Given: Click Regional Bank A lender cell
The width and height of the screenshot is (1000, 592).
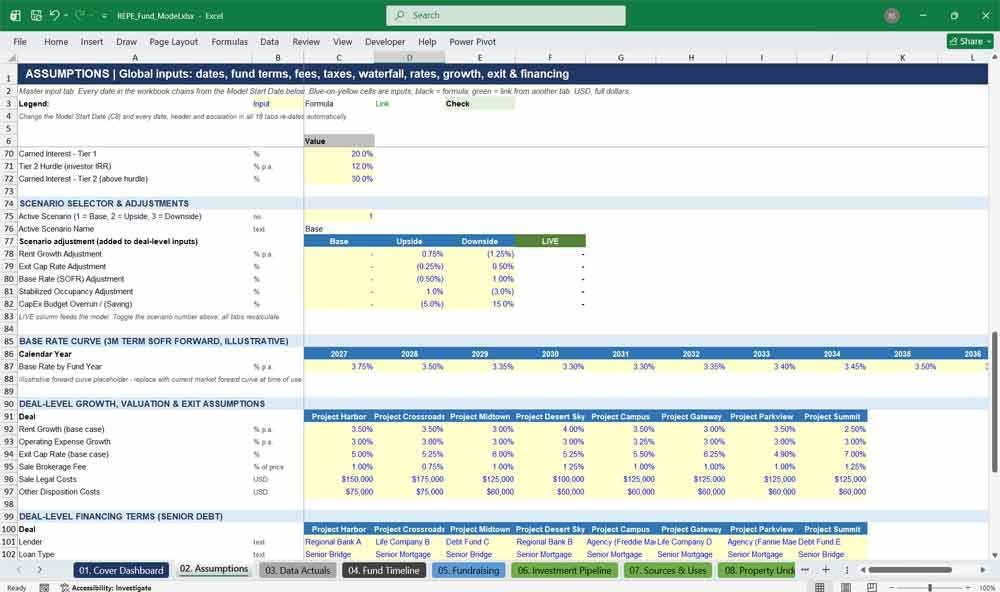Looking at the screenshot, I should coord(339,542).
